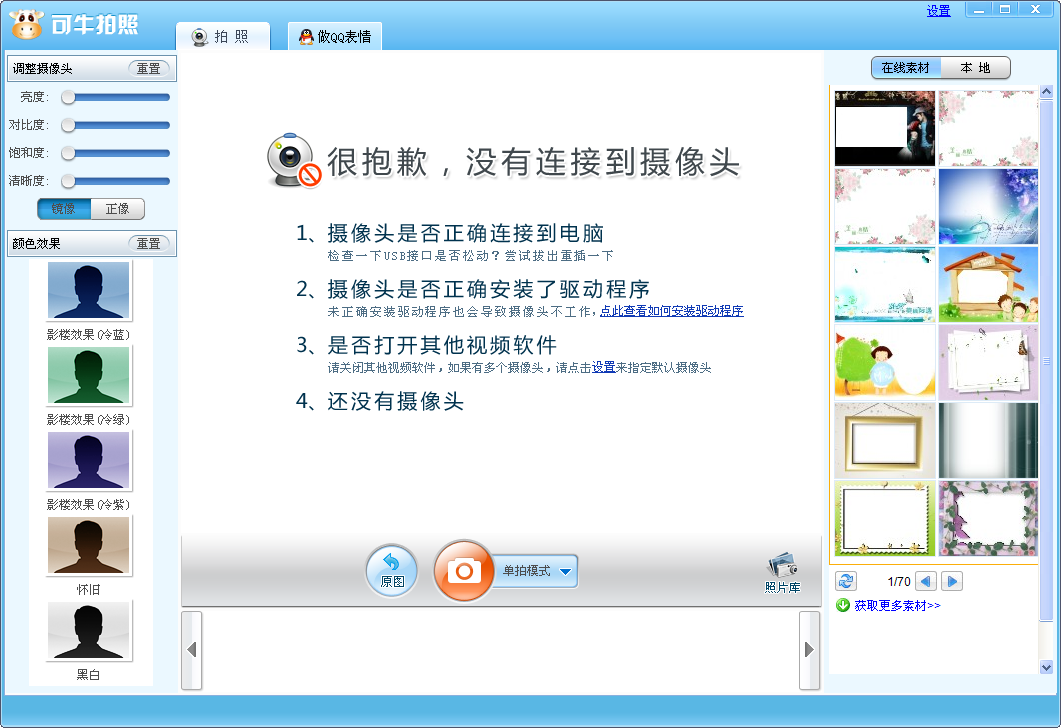This screenshot has height=728, width=1061.
Task: Apply 黑白 black and white effect
Action: click(x=89, y=631)
